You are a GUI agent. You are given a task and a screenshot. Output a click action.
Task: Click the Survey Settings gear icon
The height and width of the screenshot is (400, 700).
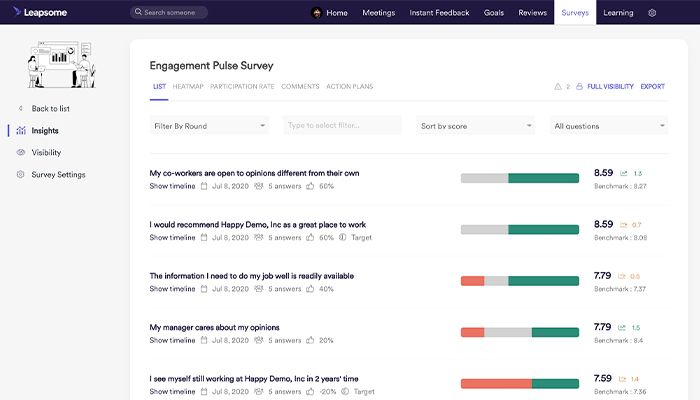(21, 175)
